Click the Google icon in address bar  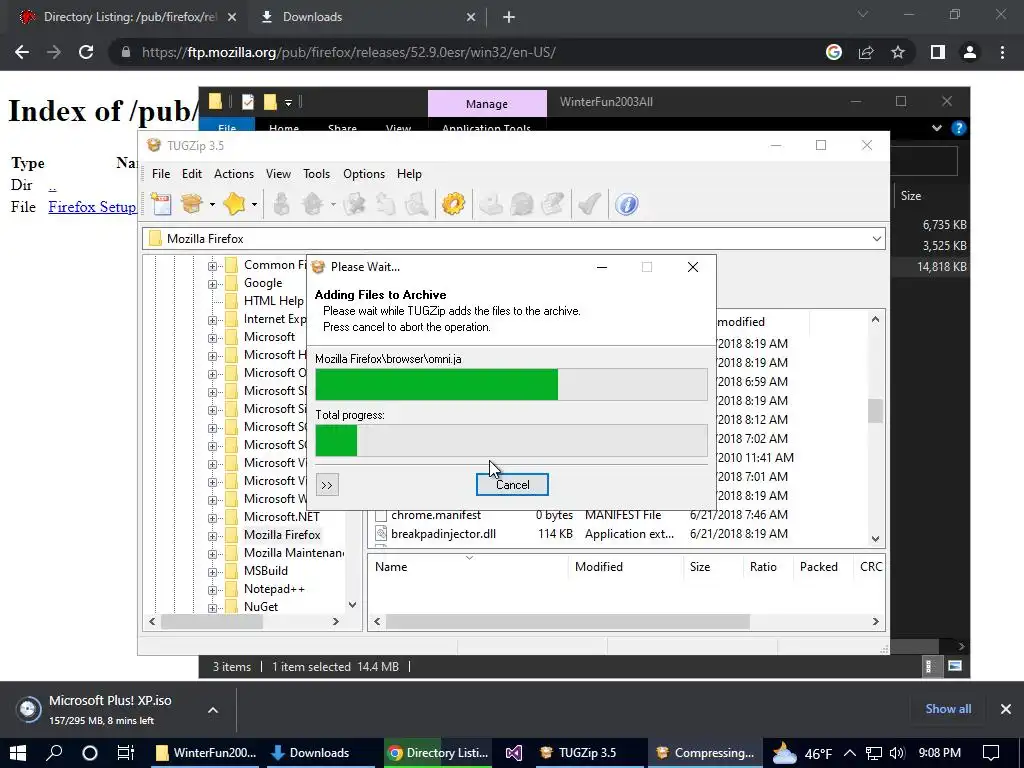coord(834,52)
